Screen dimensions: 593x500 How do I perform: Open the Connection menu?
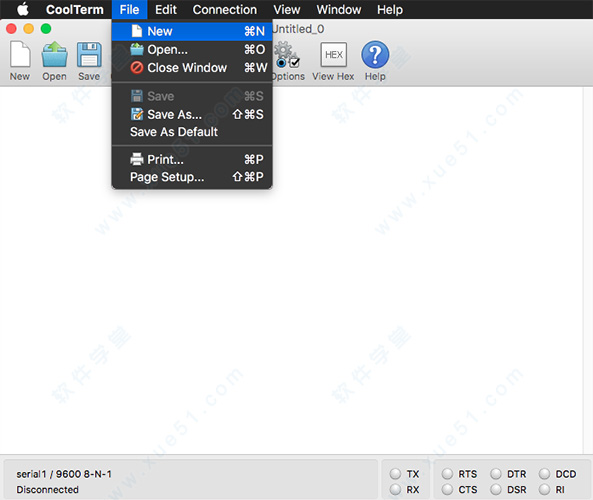point(225,9)
